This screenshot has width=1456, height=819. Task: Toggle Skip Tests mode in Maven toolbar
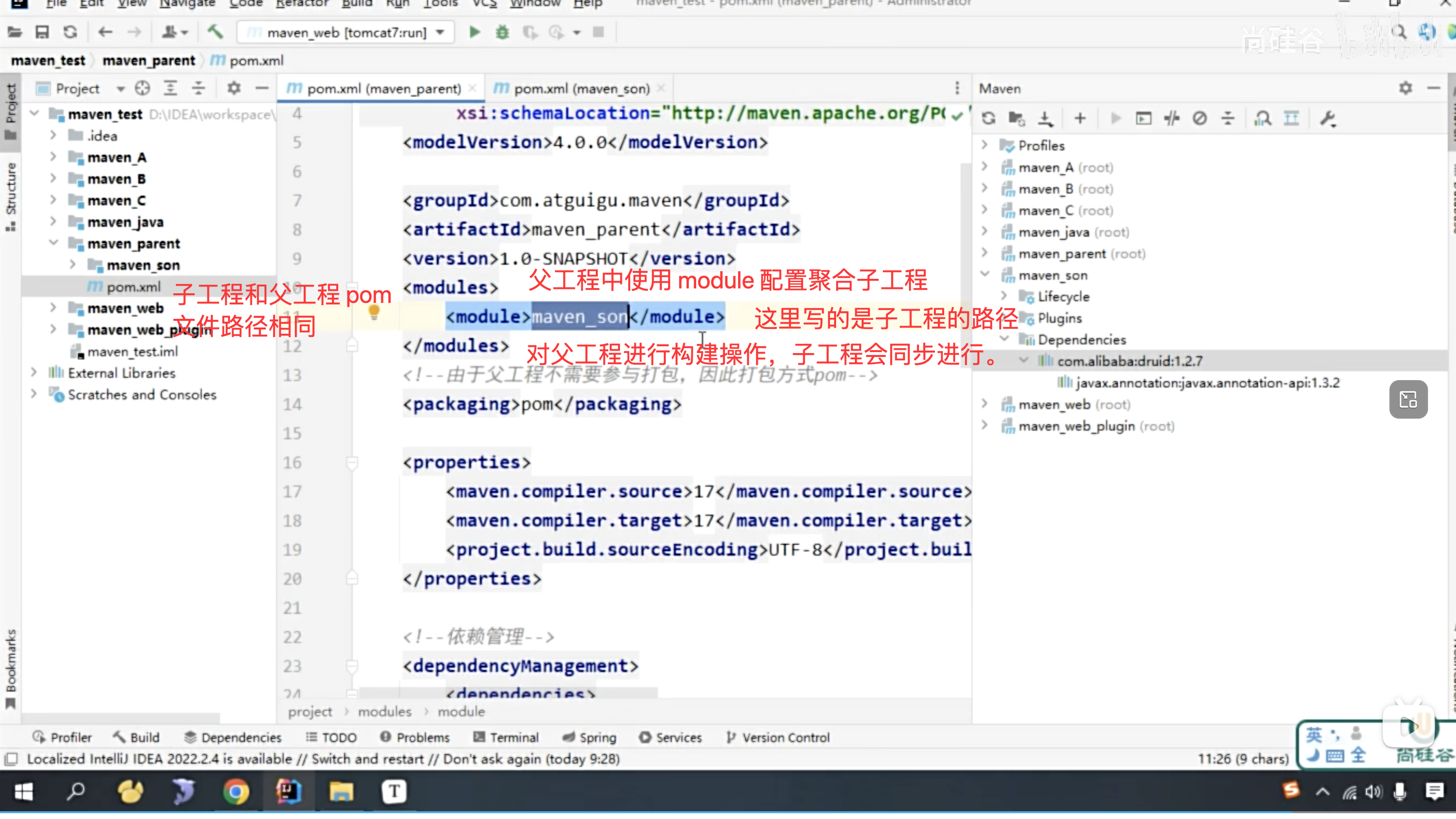coord(1199,119)
